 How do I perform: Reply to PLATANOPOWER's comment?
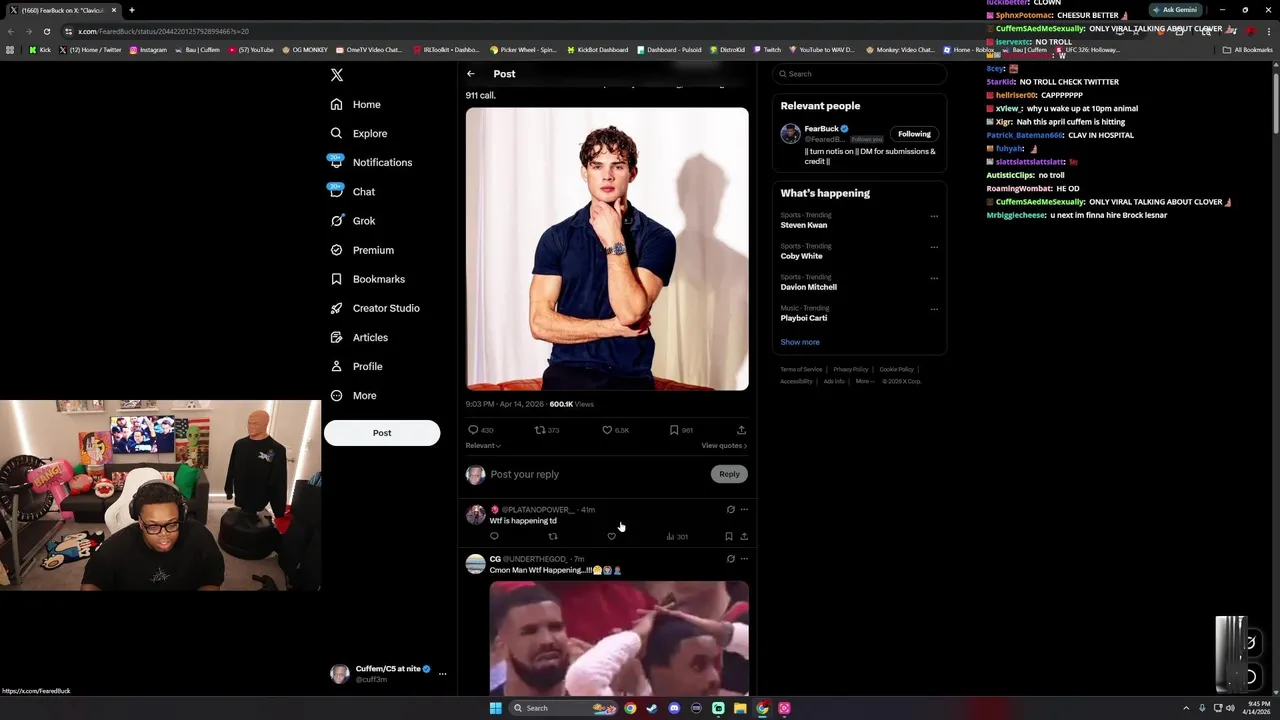(494, 536)
